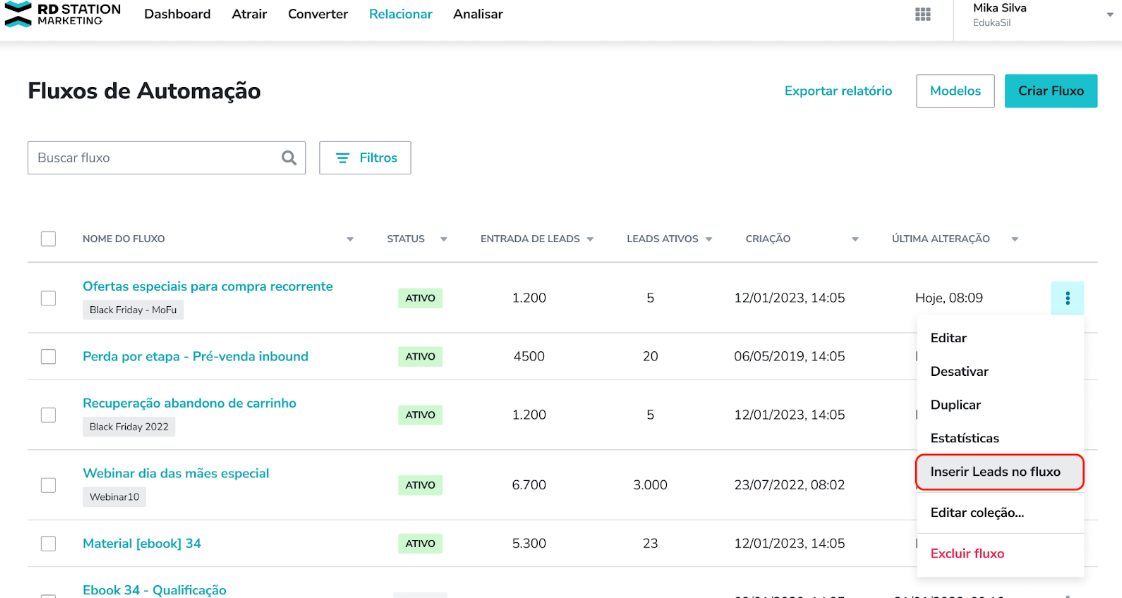This screenshot has height=598, width=1122.
Task: Sort by Última Alteração arrow
Action: pyautogui.click(x=1015, y=240)
